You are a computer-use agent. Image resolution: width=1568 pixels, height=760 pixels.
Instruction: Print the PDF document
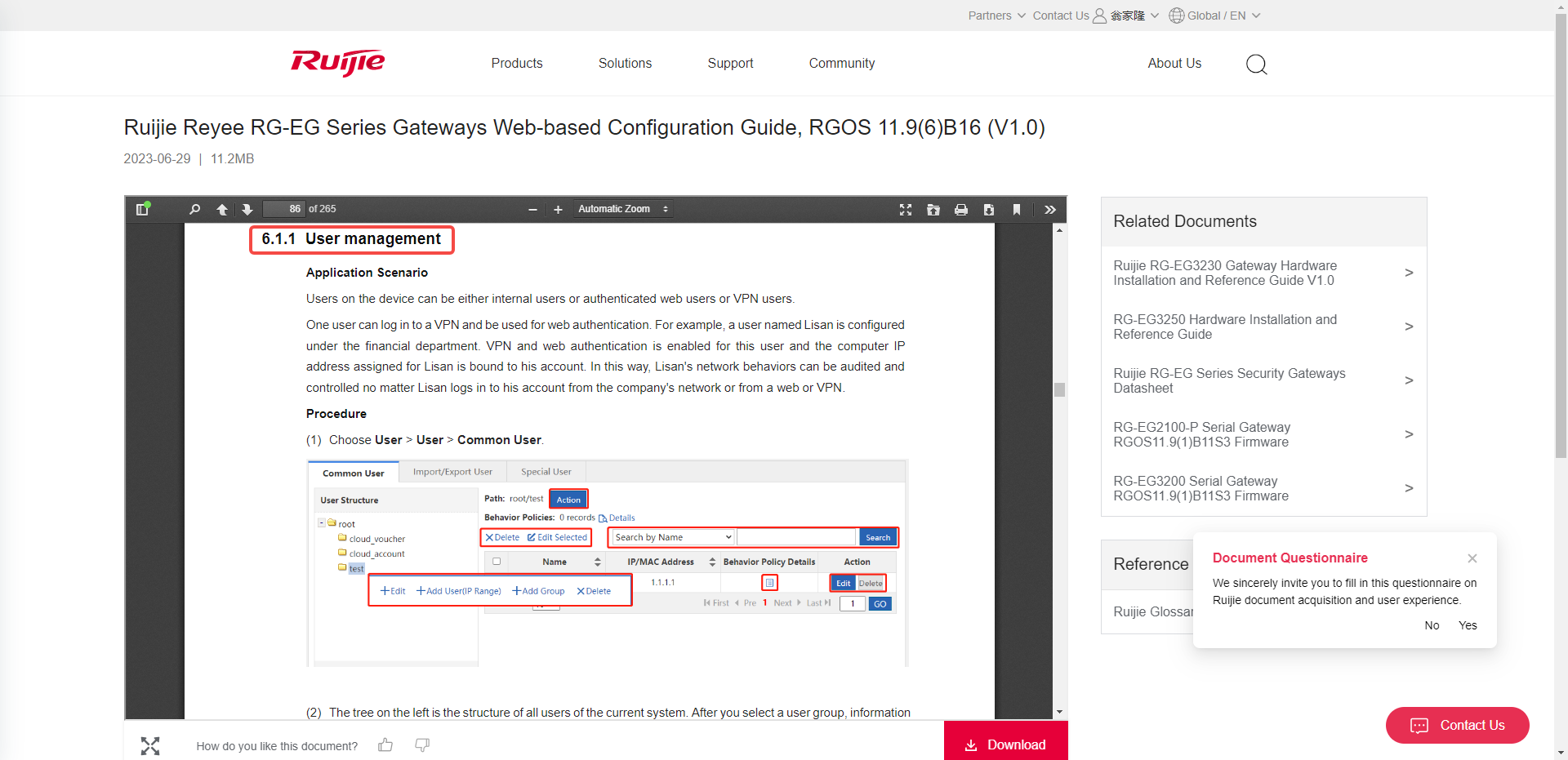[961, 210]
